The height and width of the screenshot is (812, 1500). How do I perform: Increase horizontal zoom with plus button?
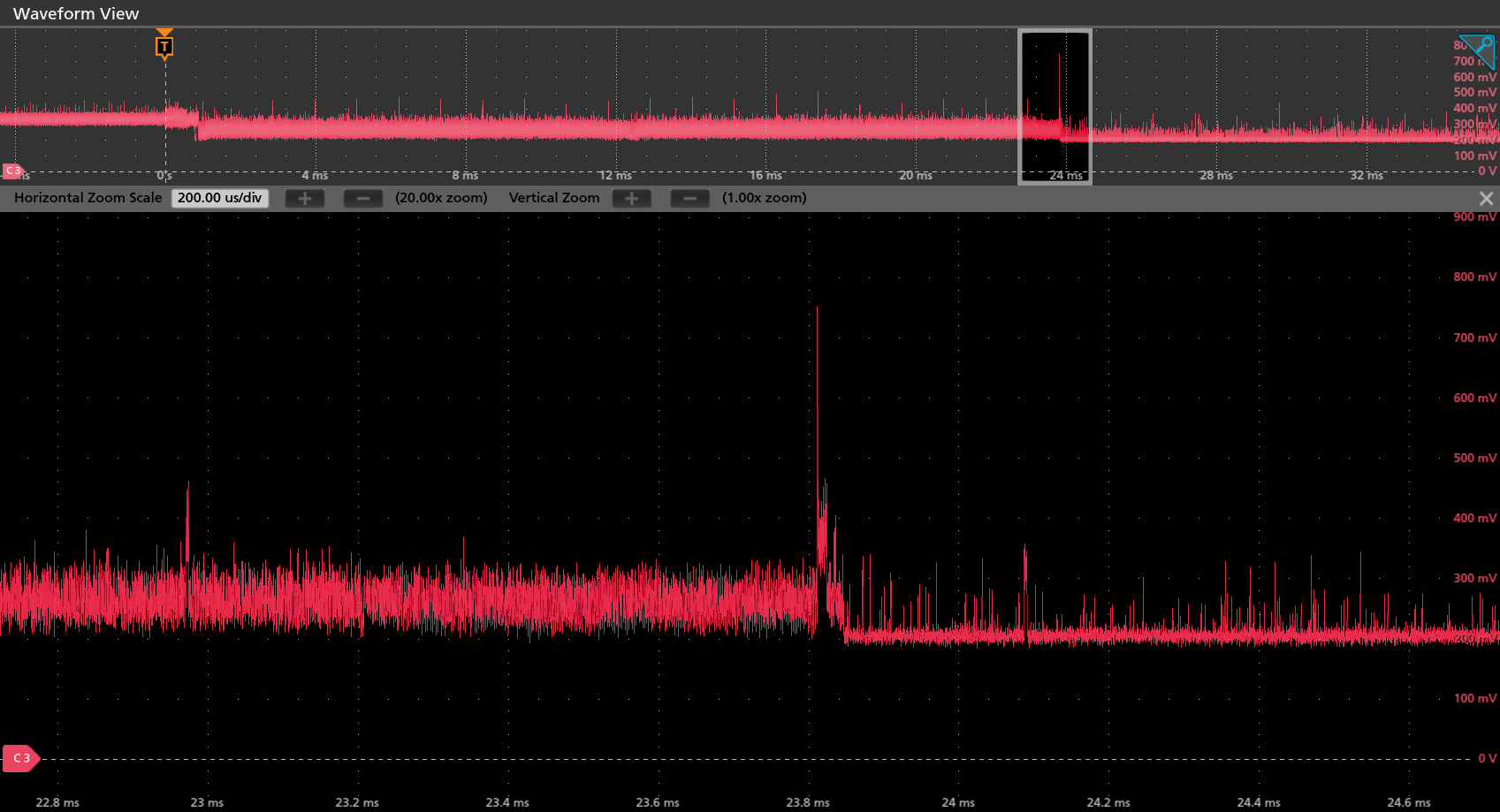305,198
